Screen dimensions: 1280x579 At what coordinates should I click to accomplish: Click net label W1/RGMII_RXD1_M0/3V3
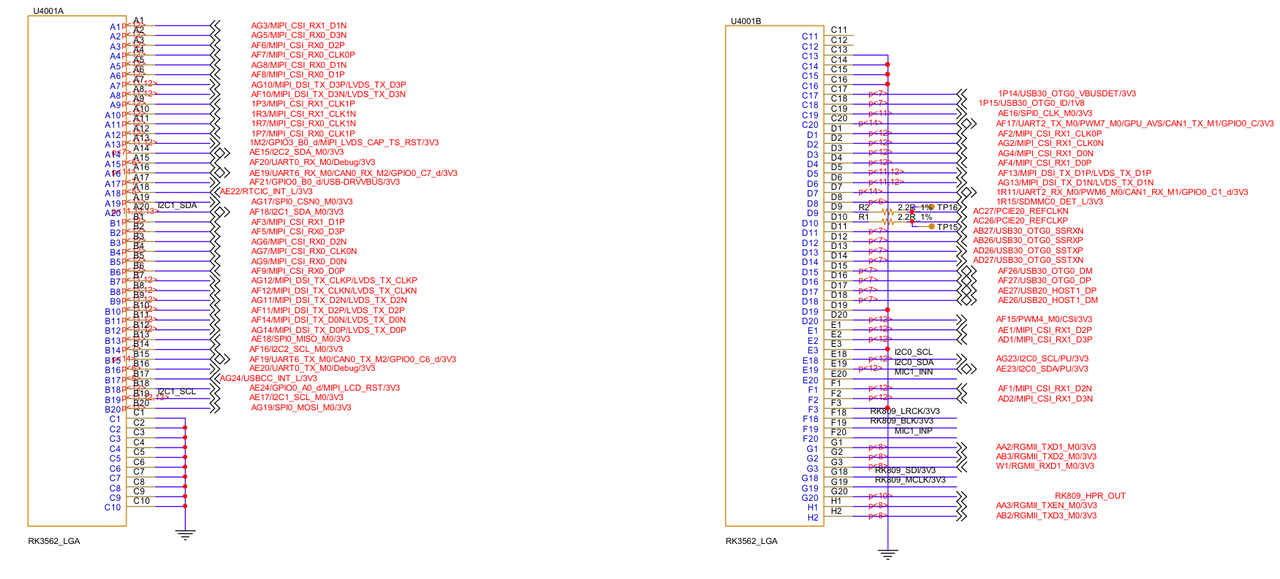pos(1045,466)
